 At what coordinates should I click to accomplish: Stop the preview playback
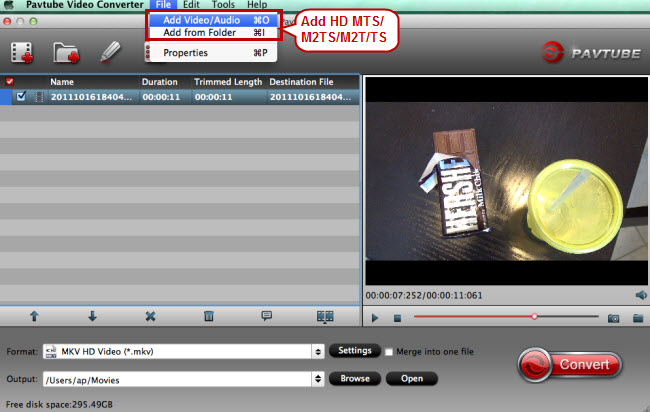(x=397, y=318)
